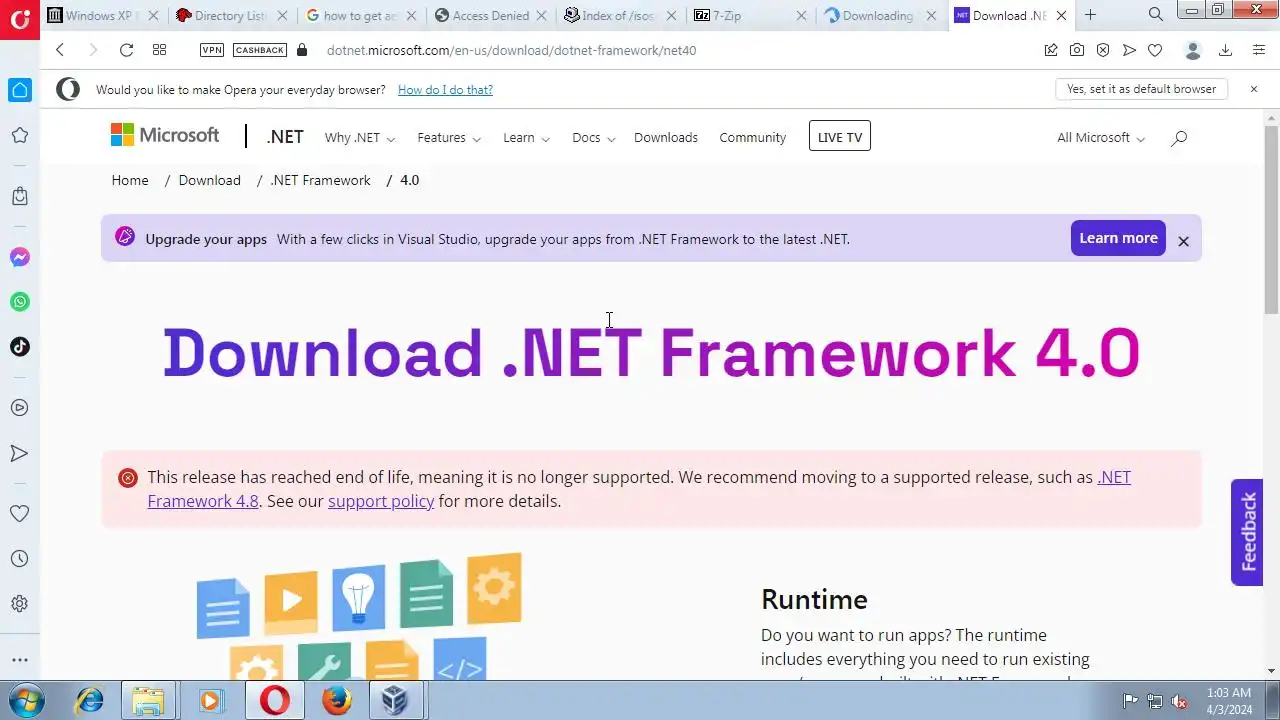Open Community nav link

point(752,138)
